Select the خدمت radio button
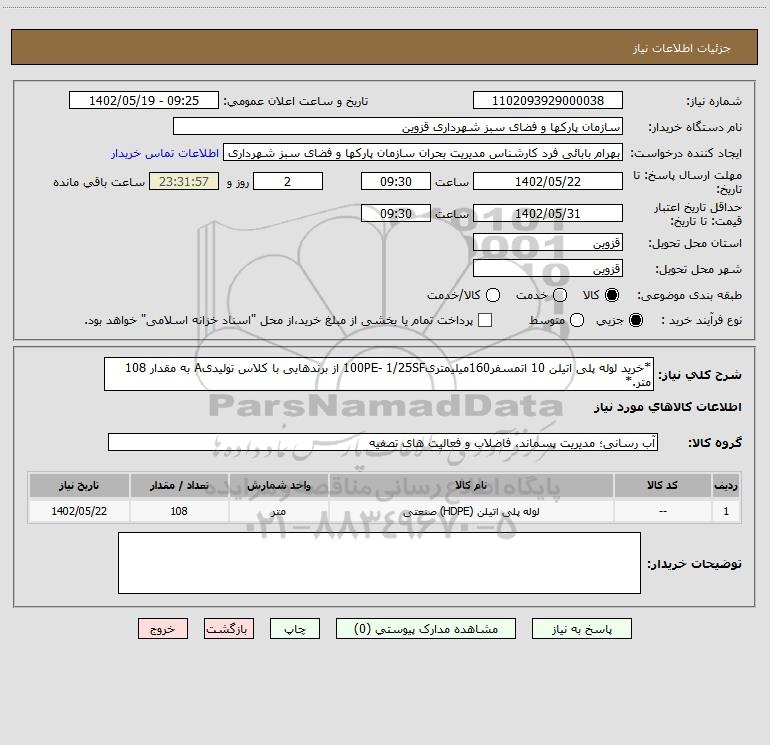Viewport: 770px width, 745px height. [560, 295]
